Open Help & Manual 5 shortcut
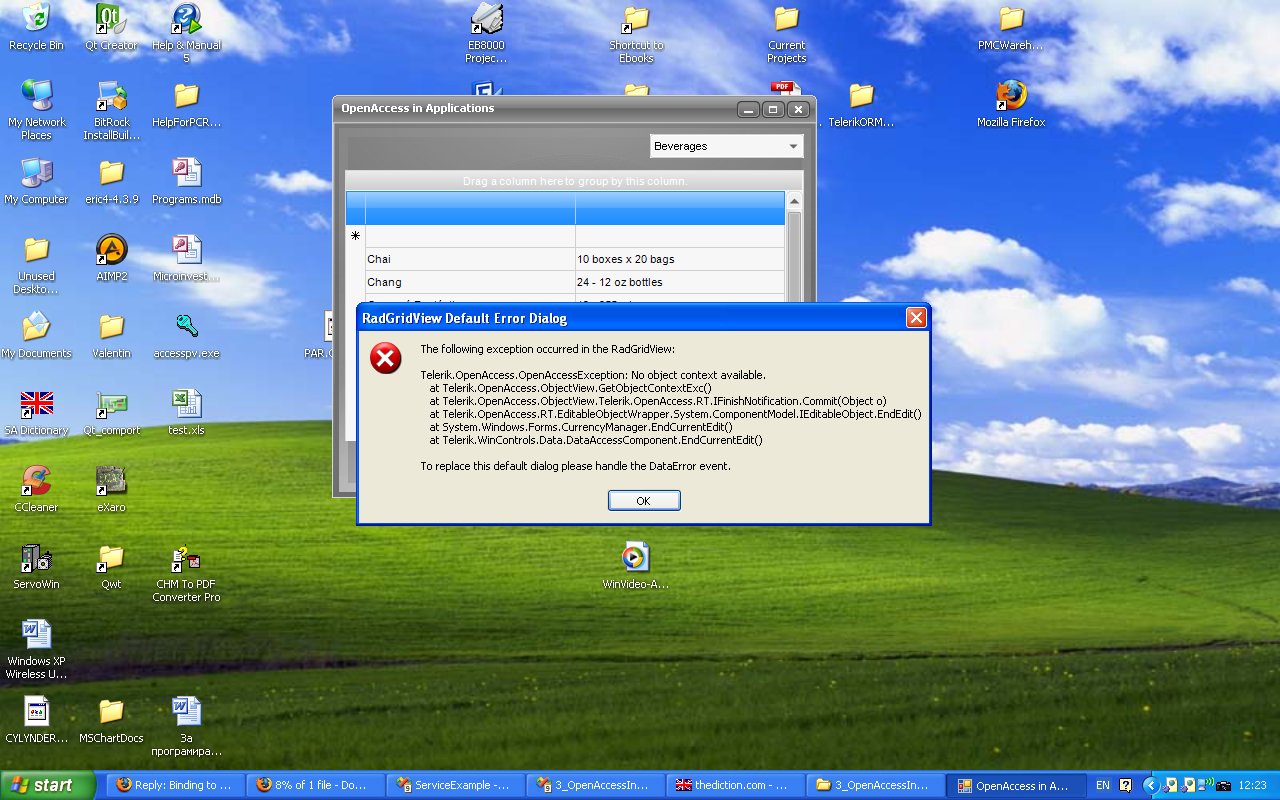The image size is (1280, 800). point(186,33)
